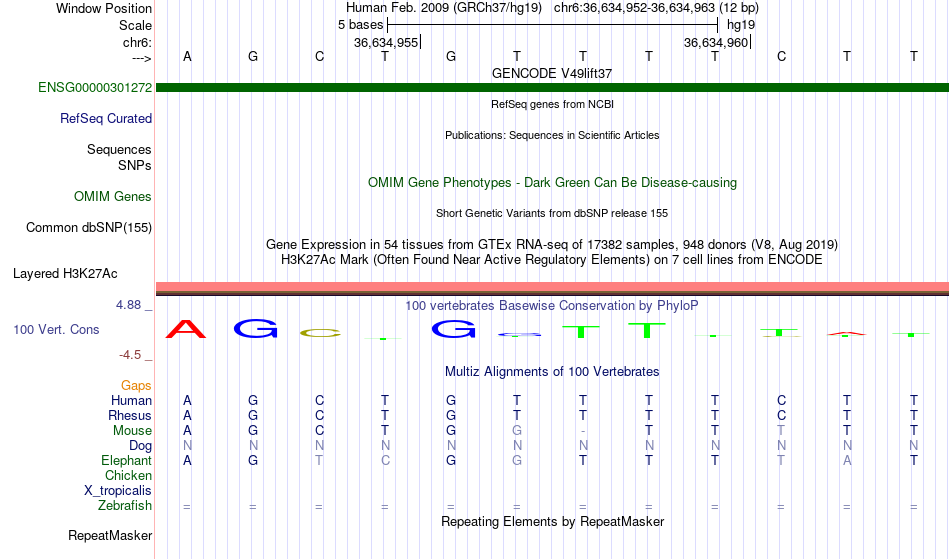Click the 36,634,955 position marker
Viewport: 950px width, 559px height.
(x=387, y=42)
